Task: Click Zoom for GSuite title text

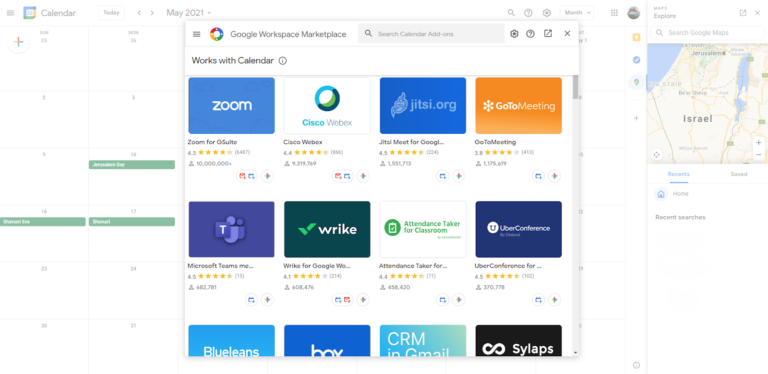Action: tap(213, 142)
